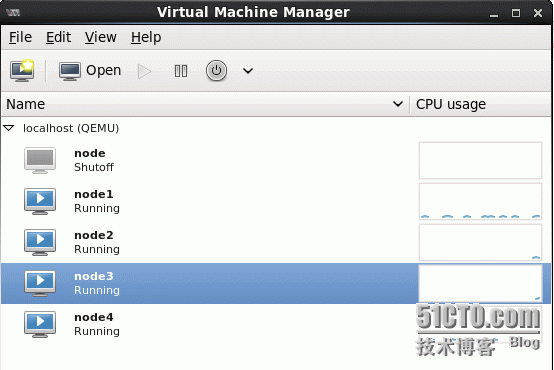This screenshot has height=370, width=554.
Task: Click the CPU usage graph for node1
Action: tap(481, 201)
